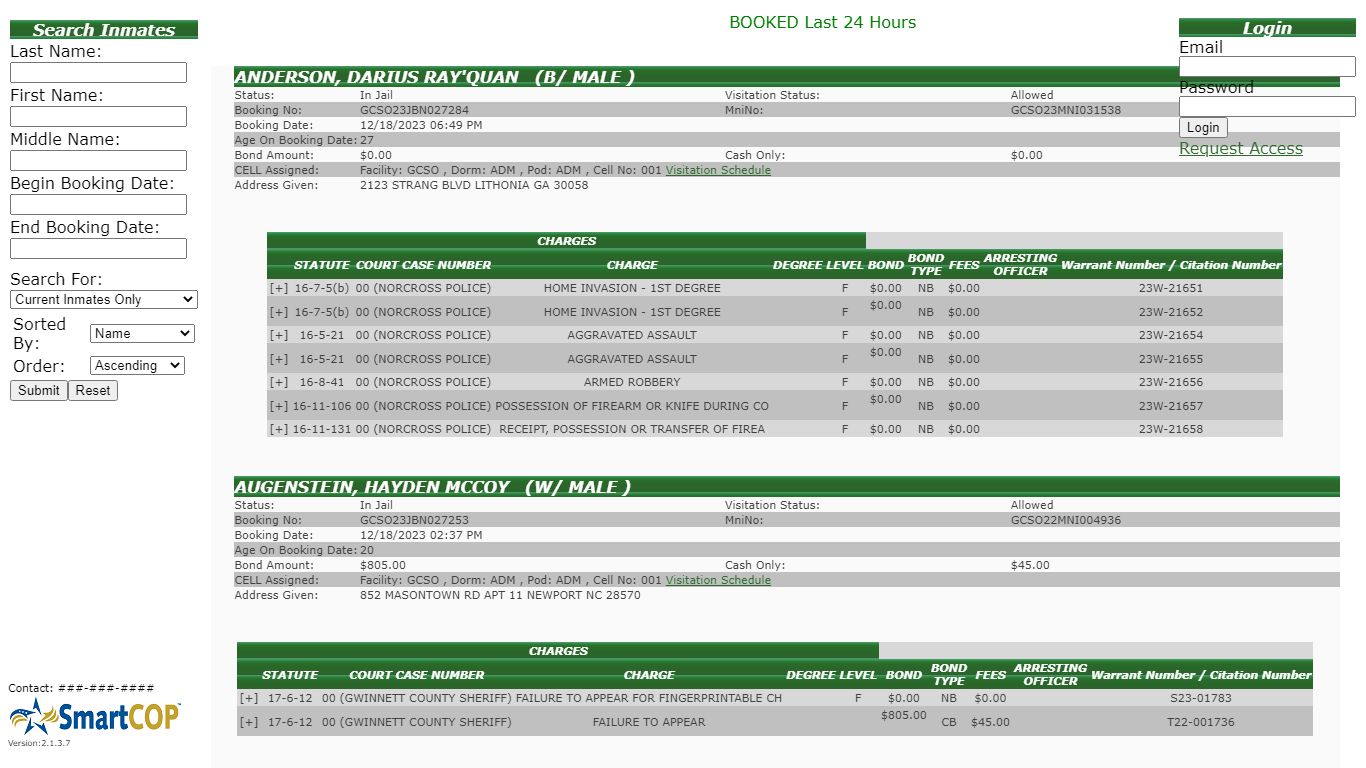Click the Login button
This screenshot has width=1366, height=768.
pyautogui.click(x=1203, y=128)
